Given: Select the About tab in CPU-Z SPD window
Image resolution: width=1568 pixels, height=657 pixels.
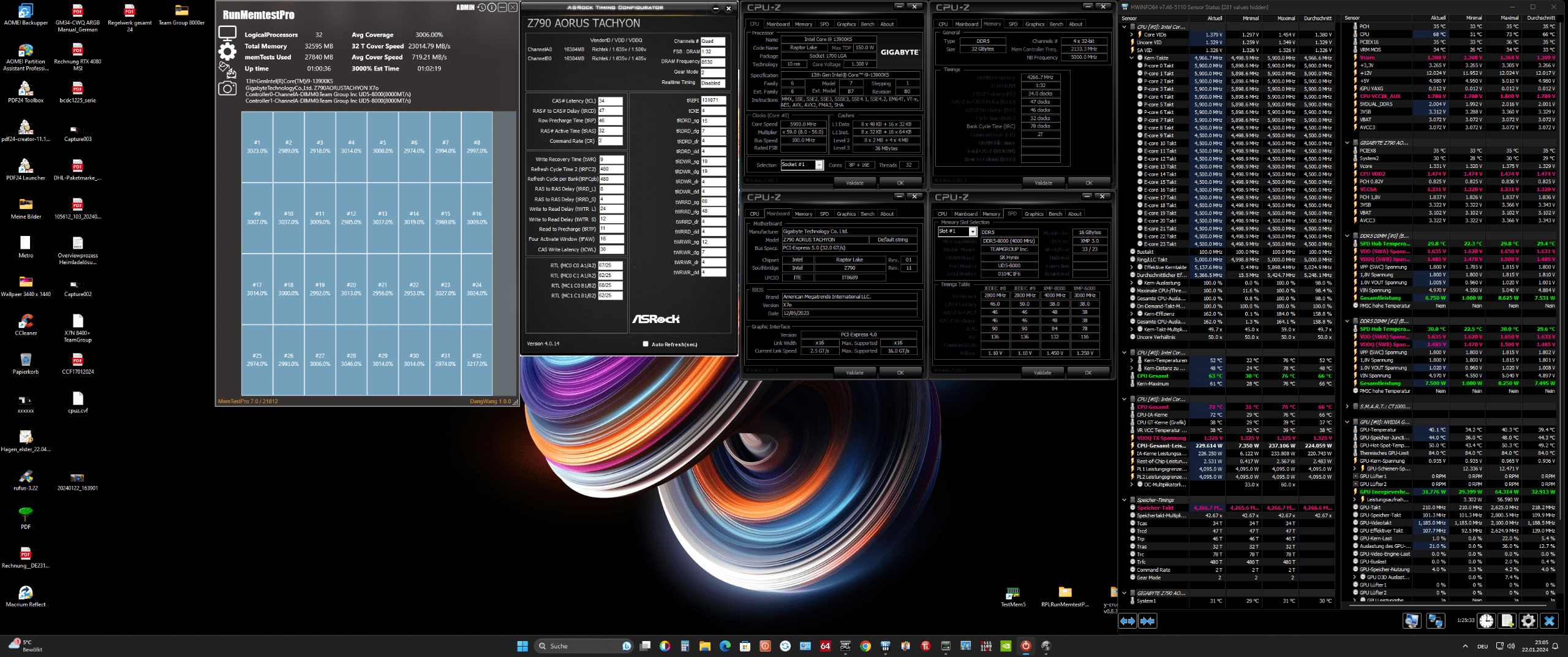Looking at the screenshot, I should (x=1075, y=214).
